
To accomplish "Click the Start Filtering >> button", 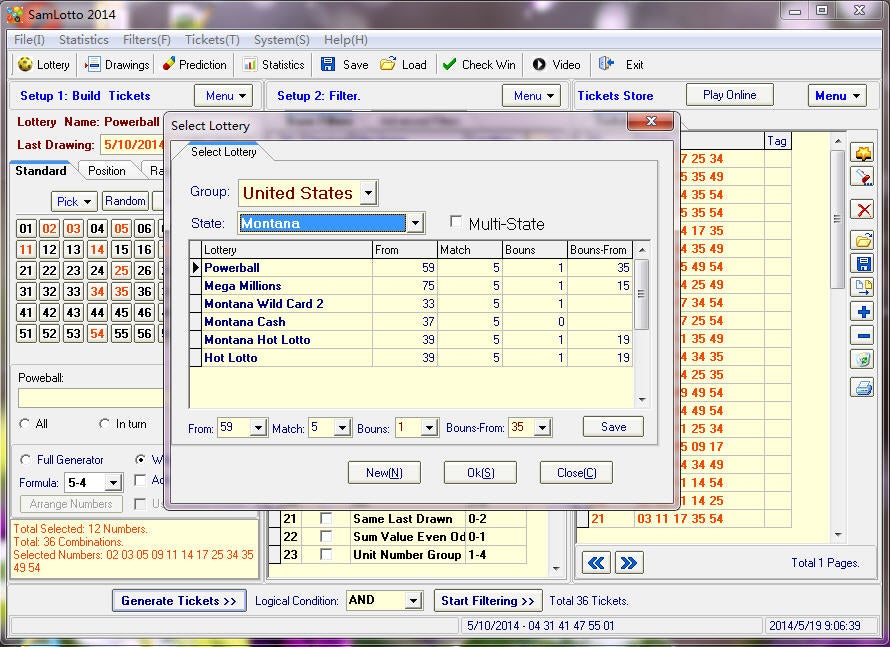I will (x=488, y=600).
